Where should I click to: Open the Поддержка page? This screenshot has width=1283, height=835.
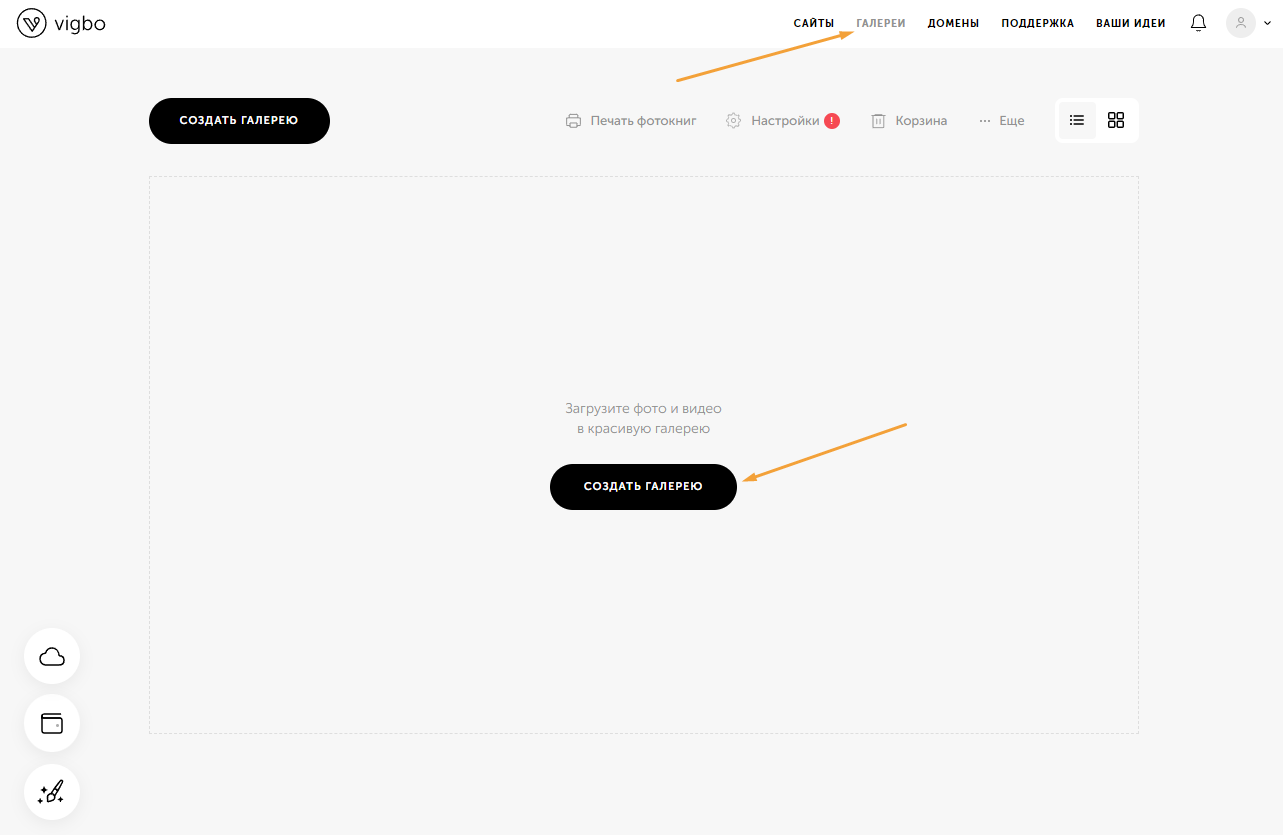click(1038, 23)
